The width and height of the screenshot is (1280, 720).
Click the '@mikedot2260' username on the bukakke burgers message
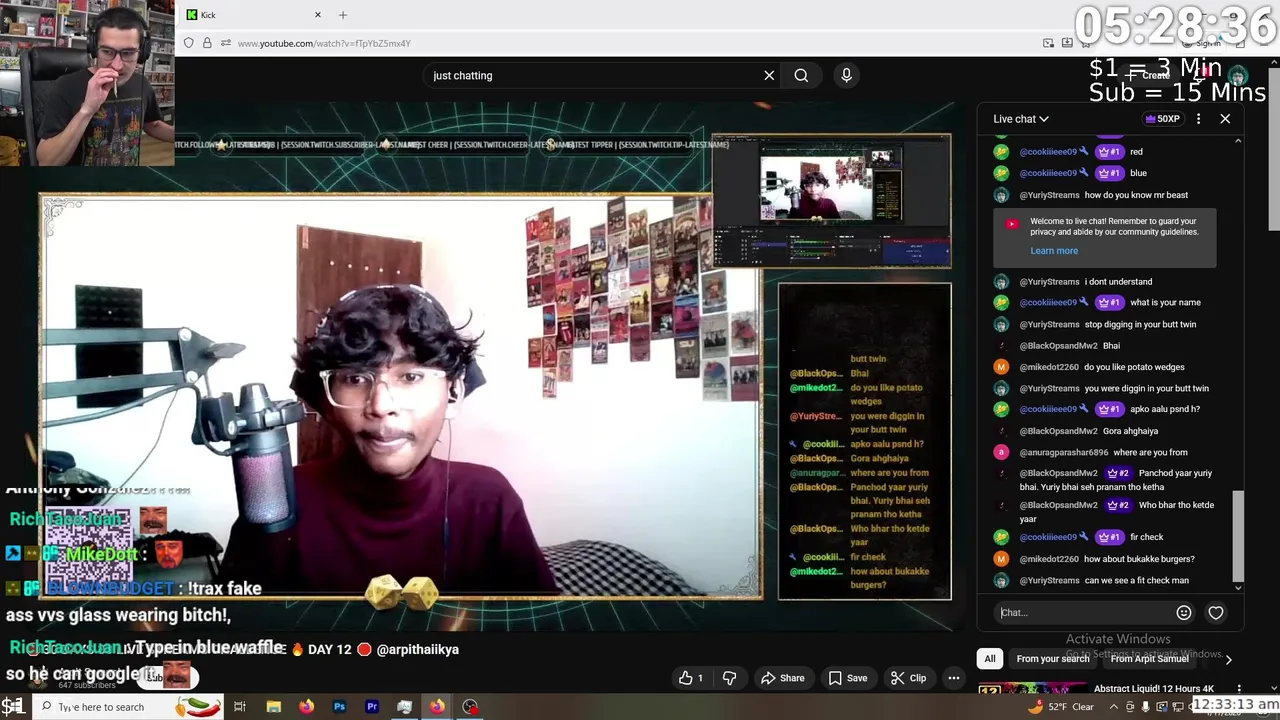click(x=1049, y=559)
